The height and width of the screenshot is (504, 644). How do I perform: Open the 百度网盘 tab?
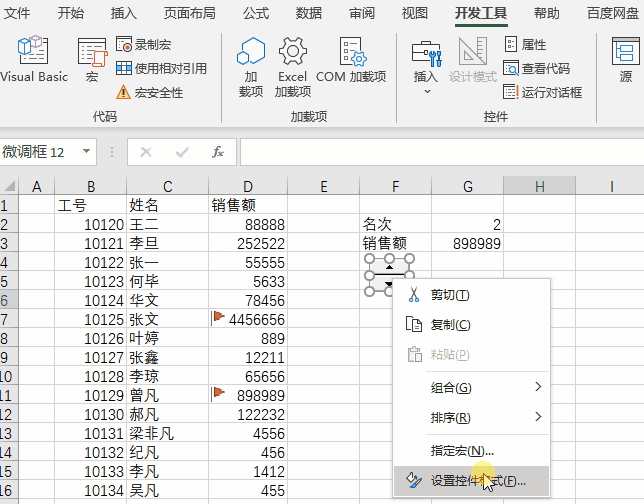point(613,13)
